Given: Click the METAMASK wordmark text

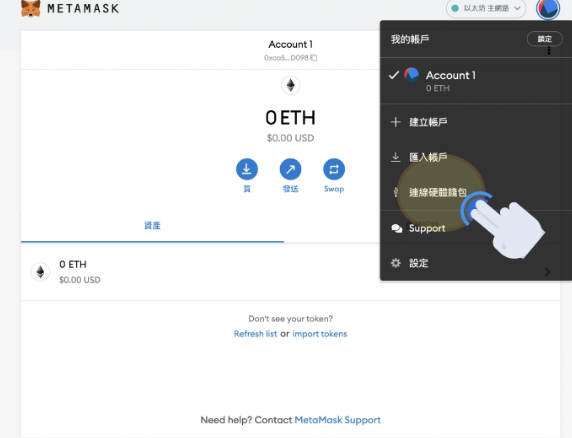Looking at the screenshot, I should [83, 8].
